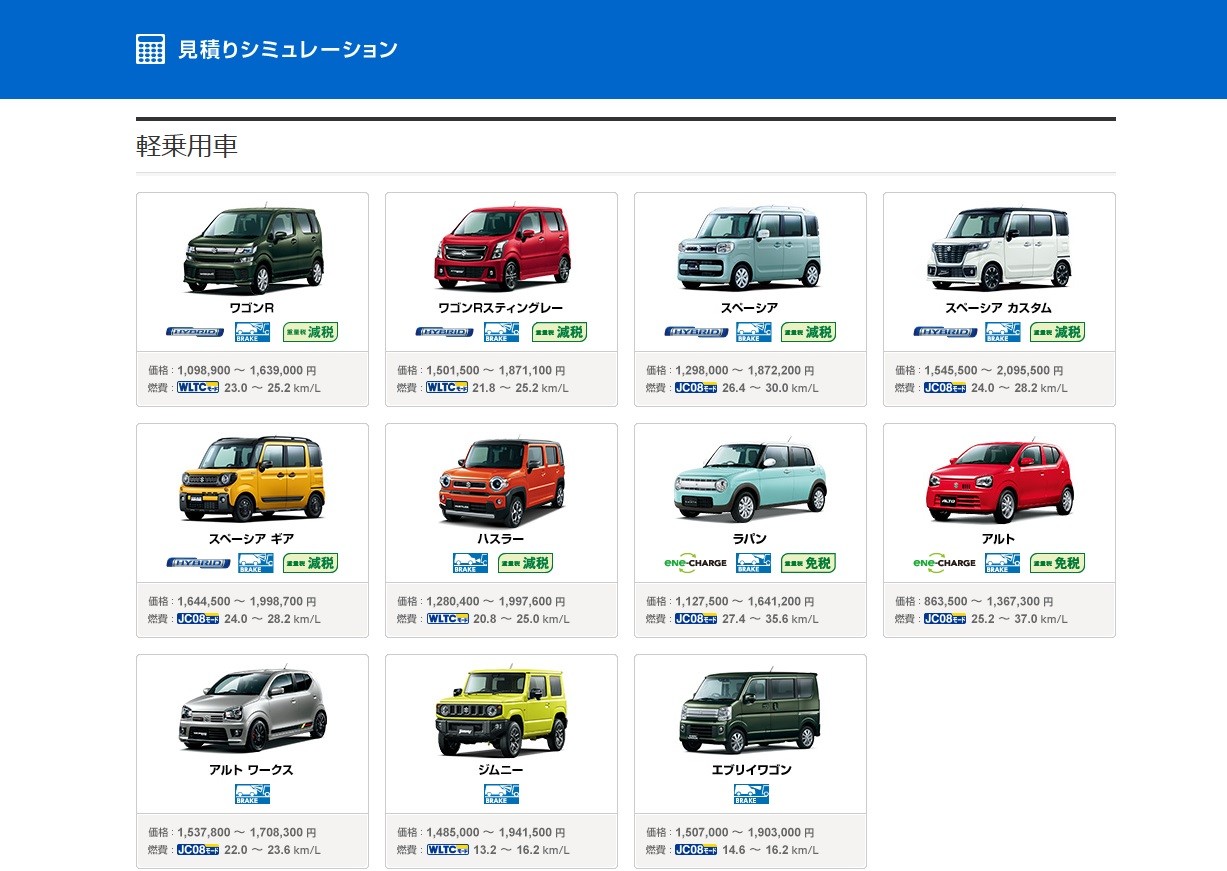The image size is (1227, 871).
Task: Select the red ワゴンRスティングレー car image
Action: click(502, 249)
